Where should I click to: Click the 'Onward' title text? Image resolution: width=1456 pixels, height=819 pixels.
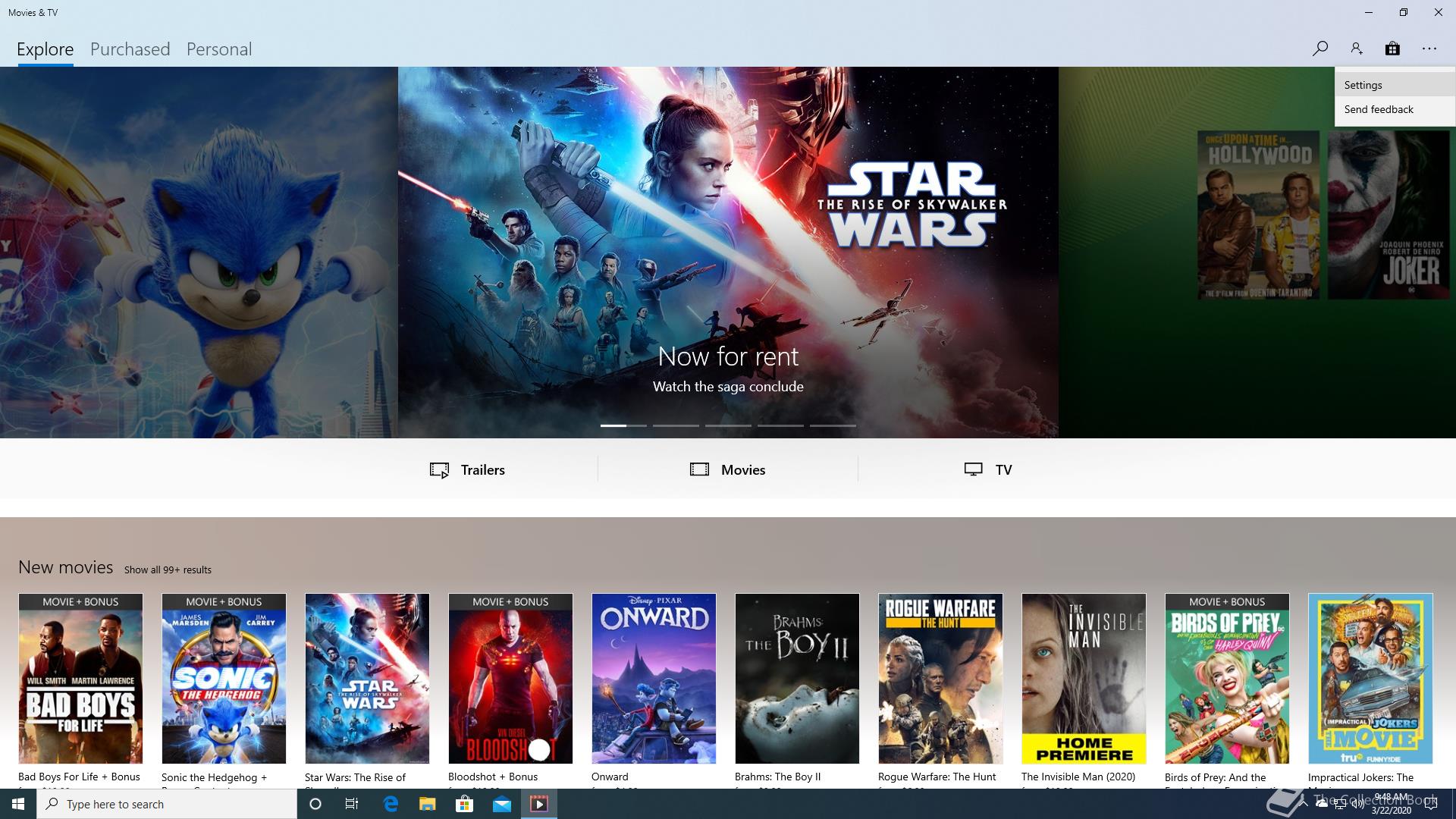[610, 777]
